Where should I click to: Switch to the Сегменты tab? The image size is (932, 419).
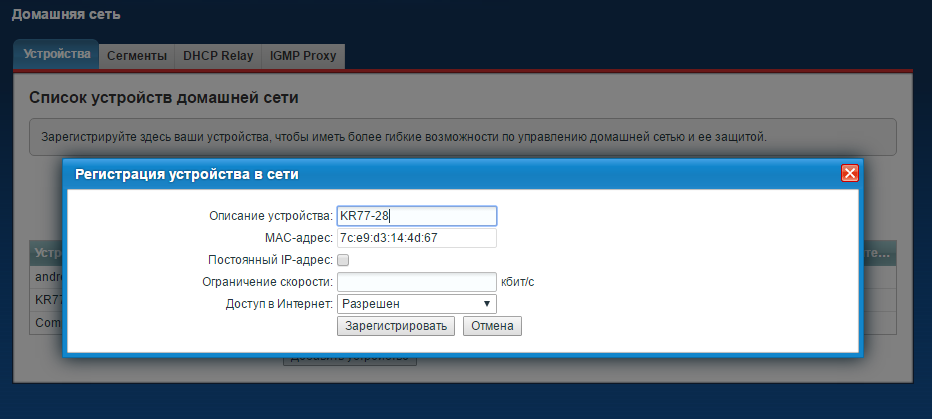tap(136, 56)
